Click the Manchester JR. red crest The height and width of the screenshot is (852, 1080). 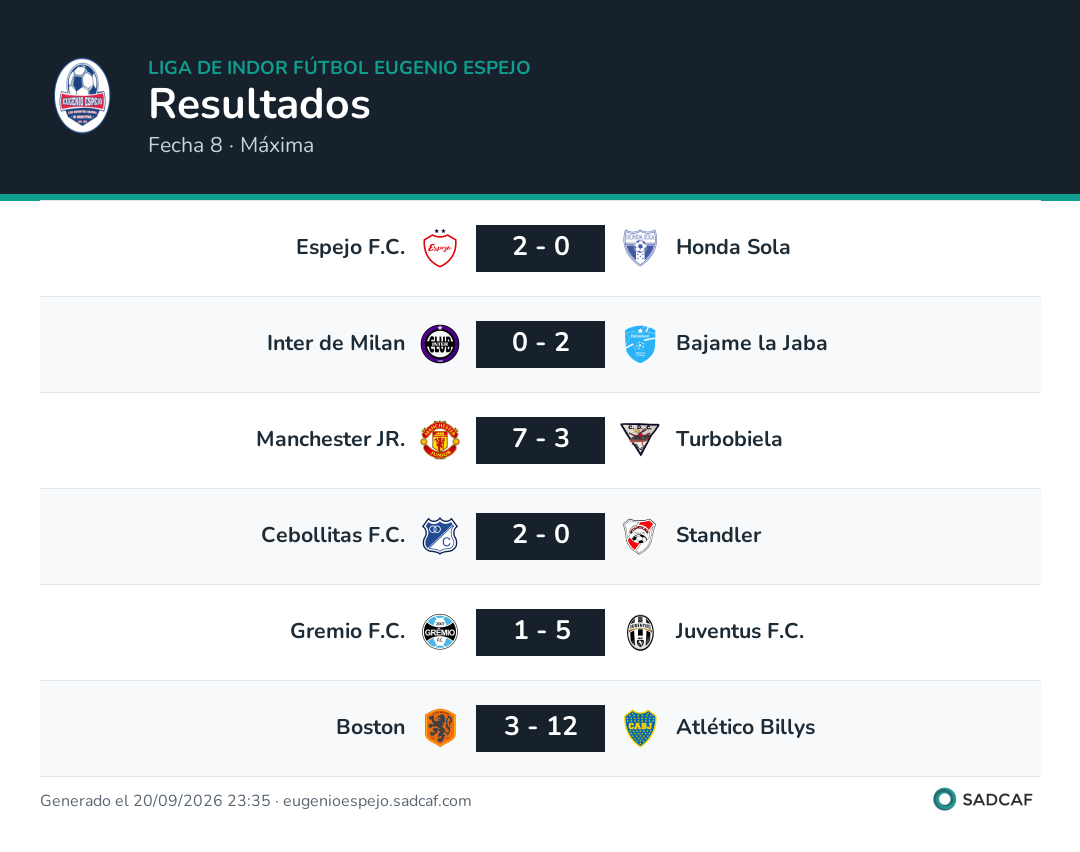point(439,440)
